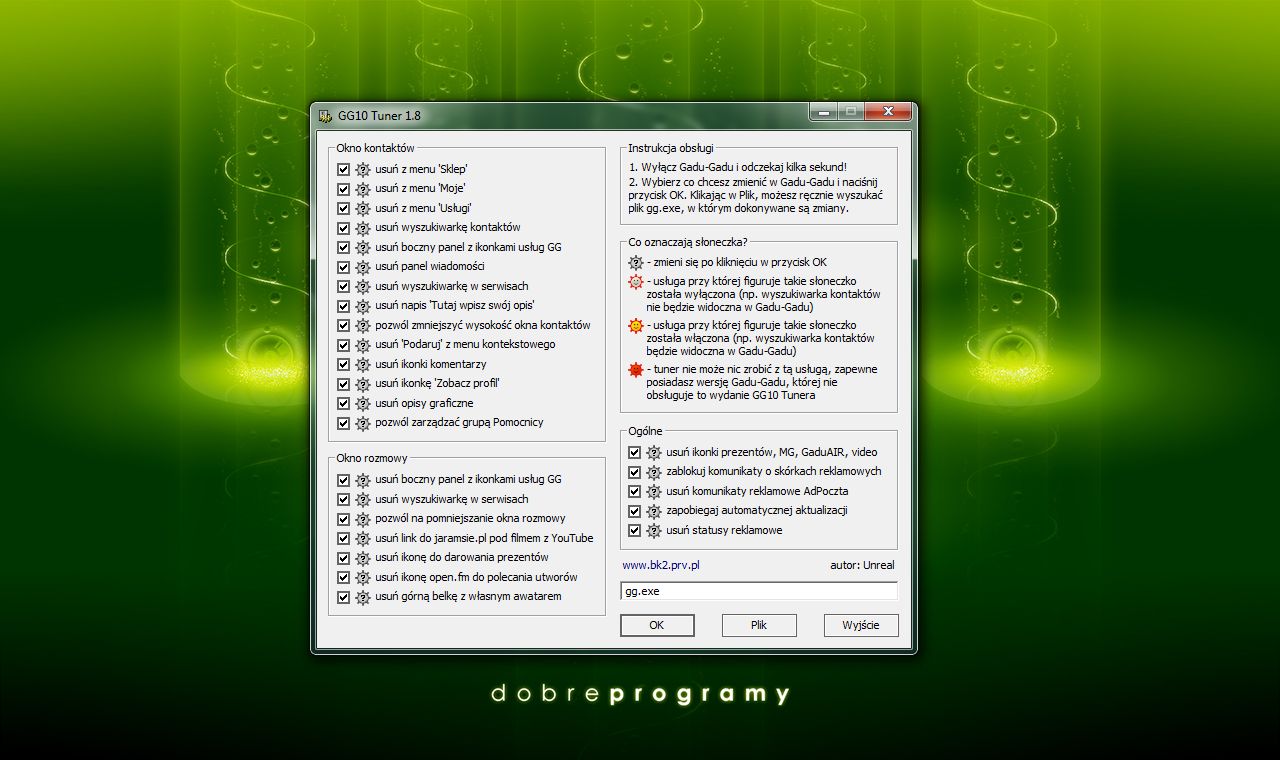The width and height of the screenshot is (1280, 760).
Task: Click the Plik button
Action: (x=759, y=625)
